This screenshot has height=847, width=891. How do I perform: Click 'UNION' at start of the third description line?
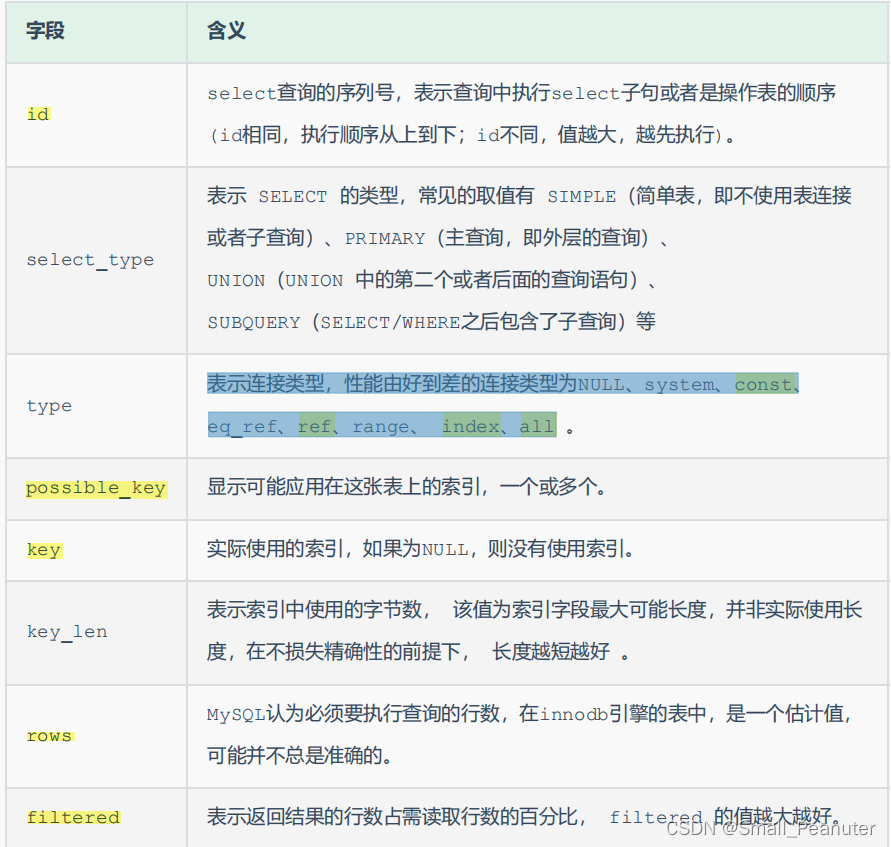point(236,281)
